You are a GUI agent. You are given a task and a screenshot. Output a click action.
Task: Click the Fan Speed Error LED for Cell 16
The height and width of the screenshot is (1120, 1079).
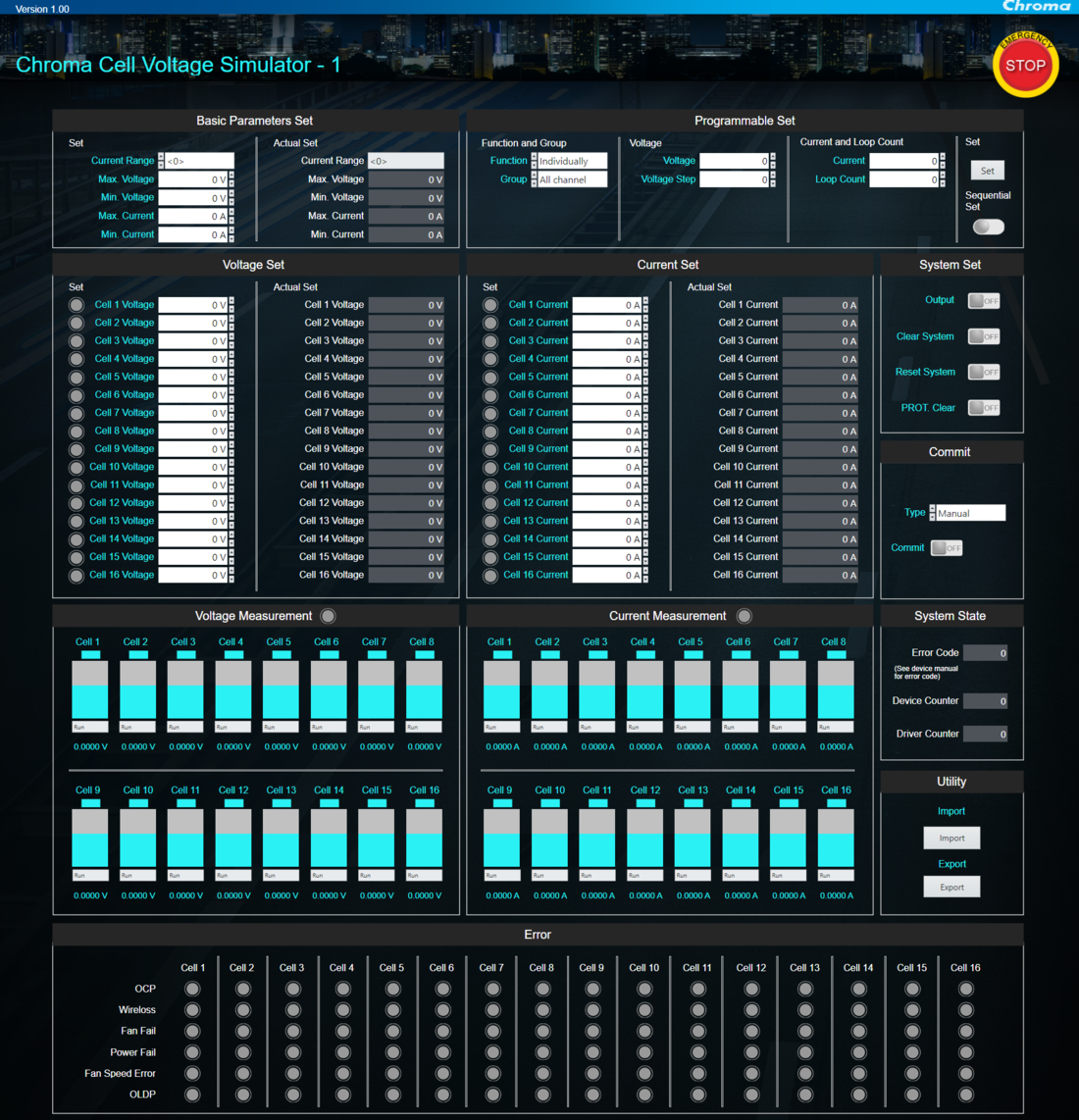point(966,1073)
